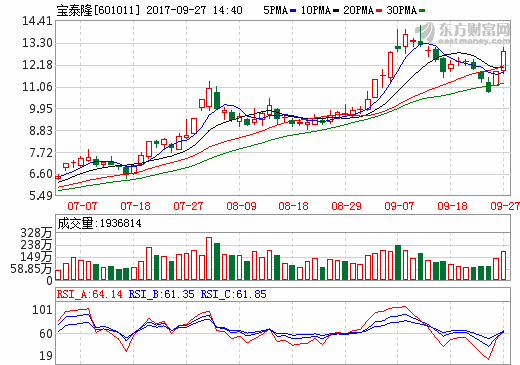Click the 09-07 date label
520x365 pixels.
(399, 206)
